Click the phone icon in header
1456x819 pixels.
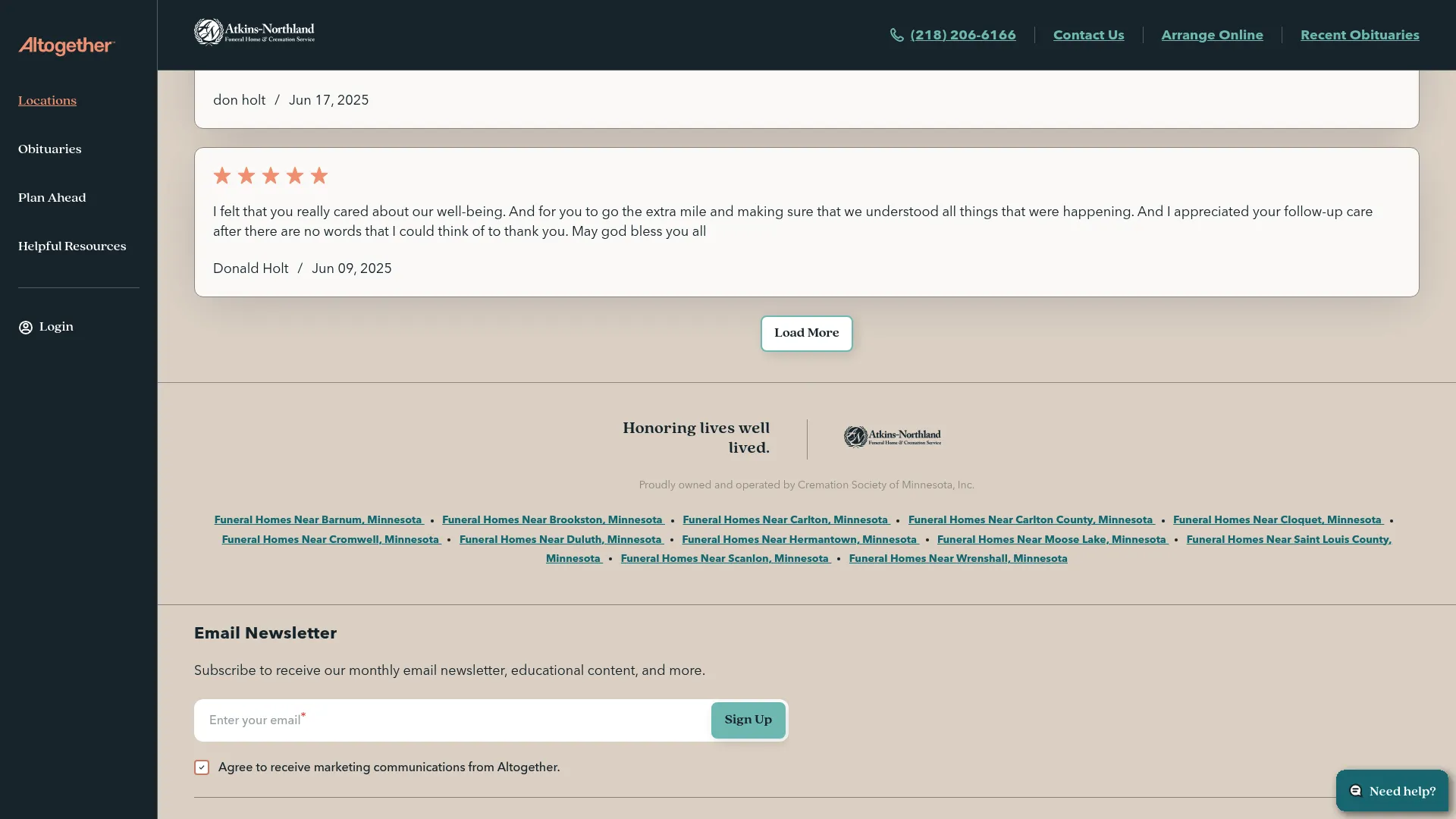click(896, 36)
